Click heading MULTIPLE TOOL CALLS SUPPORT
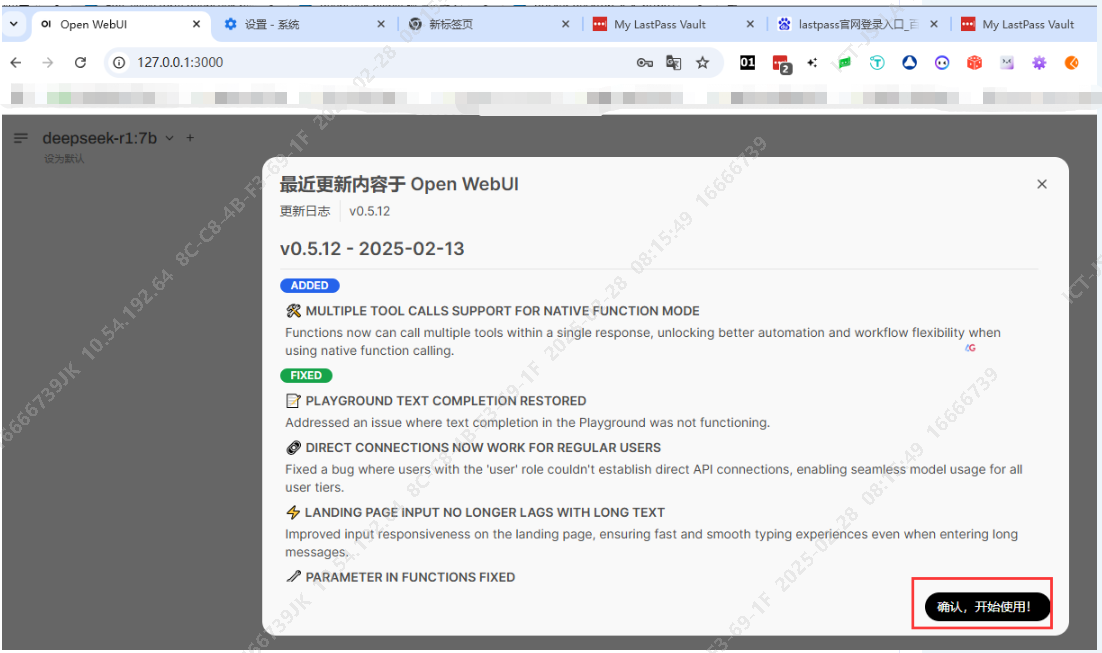The height and width of the screenshot is (653, 1102). point(503,311)
